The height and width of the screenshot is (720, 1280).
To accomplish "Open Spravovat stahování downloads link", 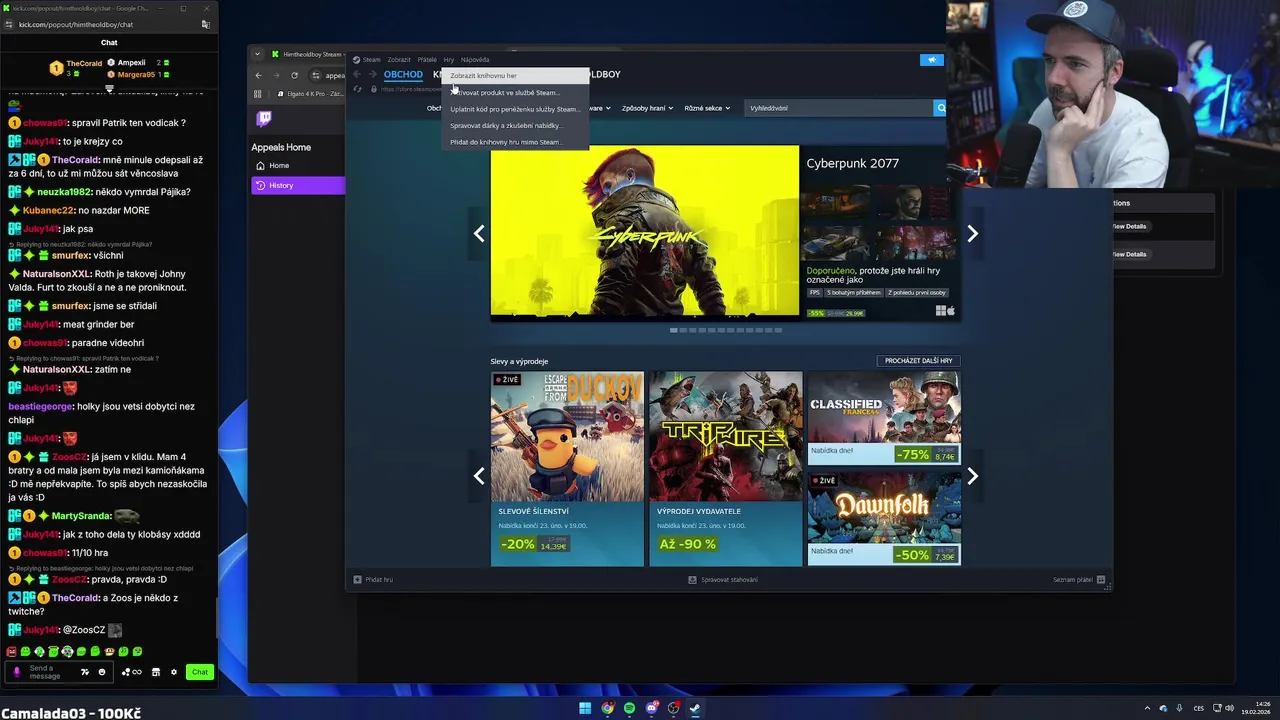I will [x=723, y=580].
